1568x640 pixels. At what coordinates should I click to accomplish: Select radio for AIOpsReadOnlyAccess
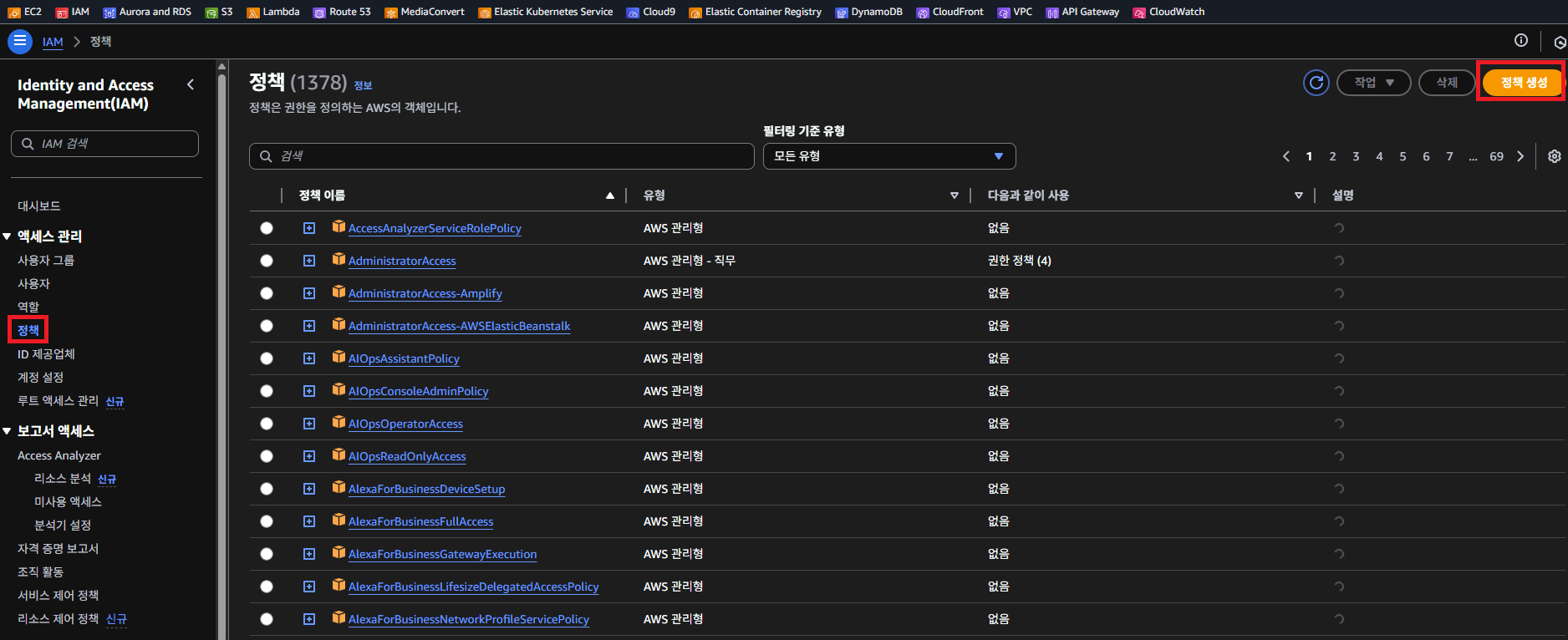tap(267, 456)
